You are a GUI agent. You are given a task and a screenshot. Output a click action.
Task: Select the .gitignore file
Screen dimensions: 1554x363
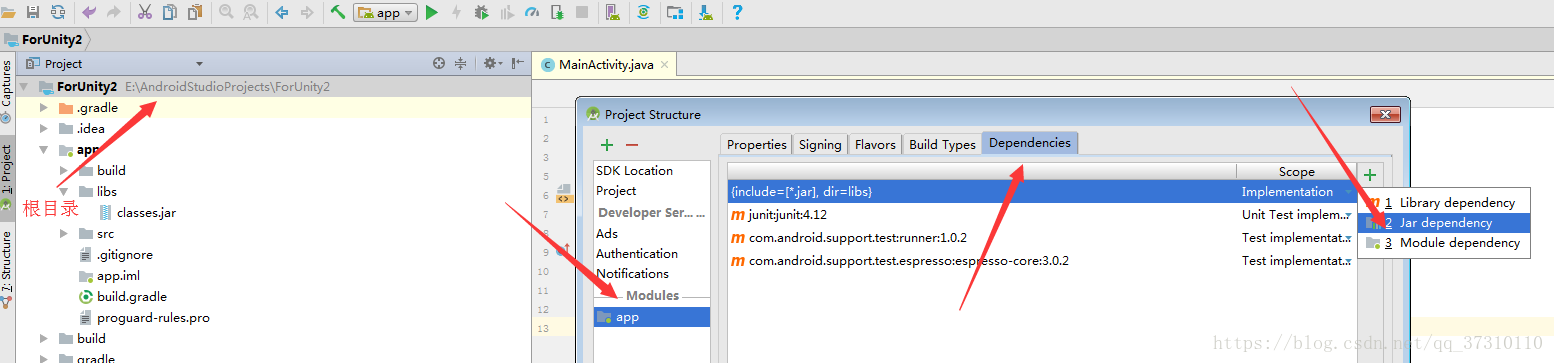124,254
